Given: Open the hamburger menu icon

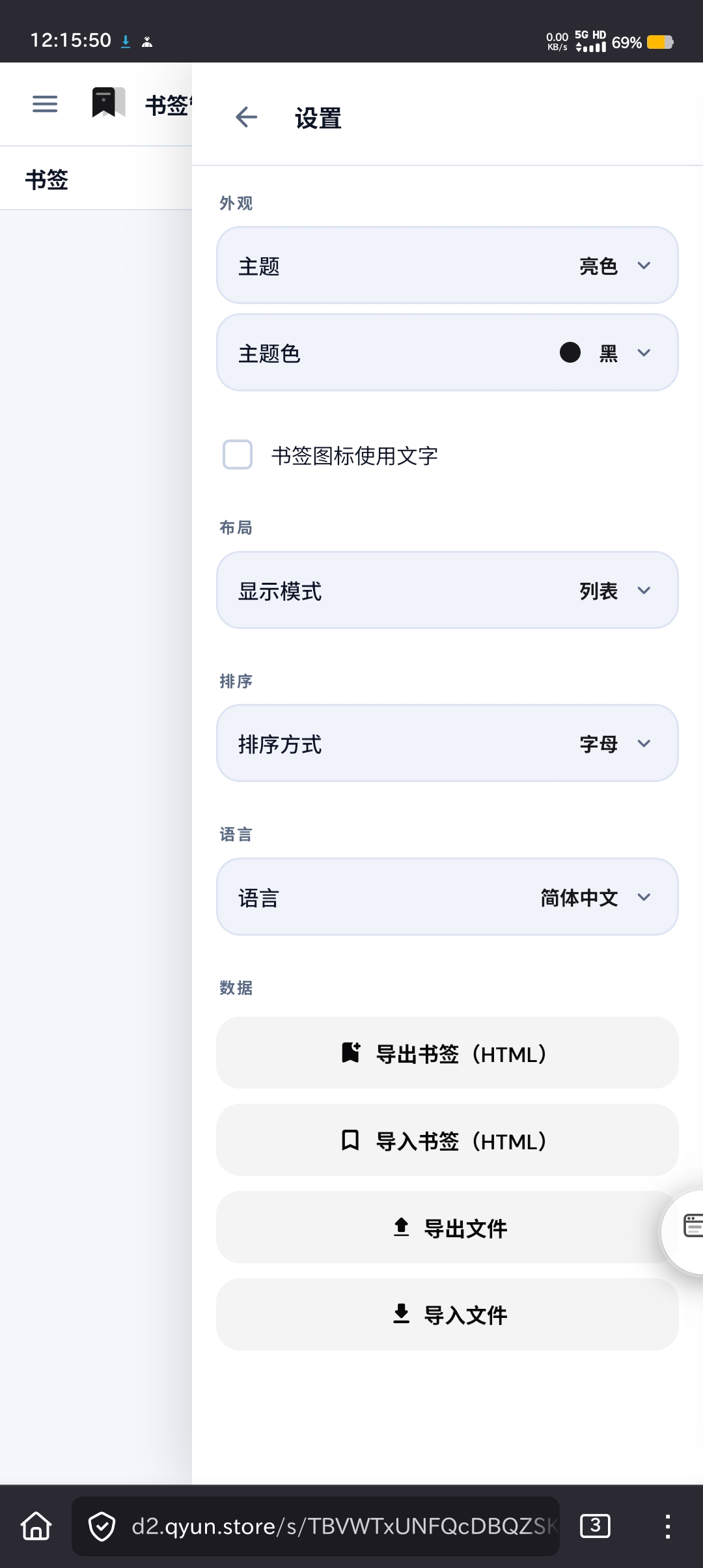Looking at the screenshot, I should click(x=45, y=104).
